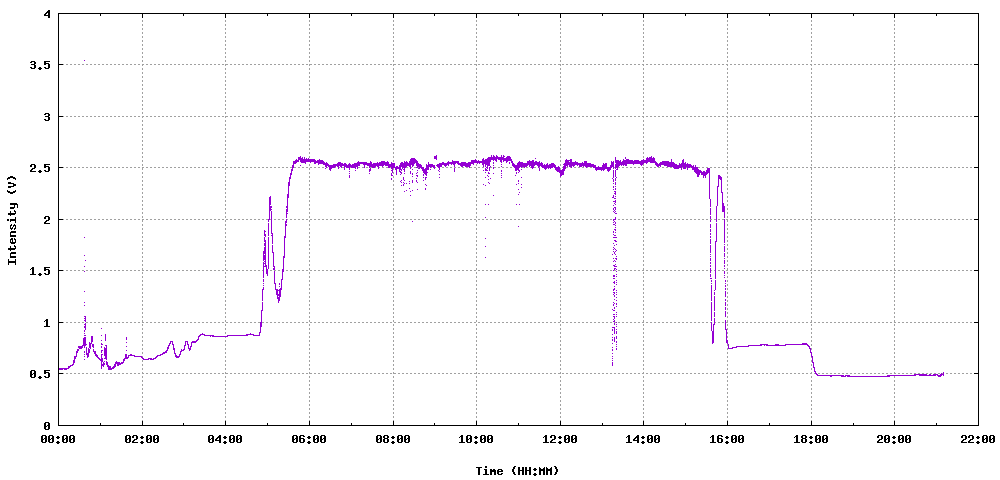Click the x-axis label 12:00

click(x=560, y=439)
